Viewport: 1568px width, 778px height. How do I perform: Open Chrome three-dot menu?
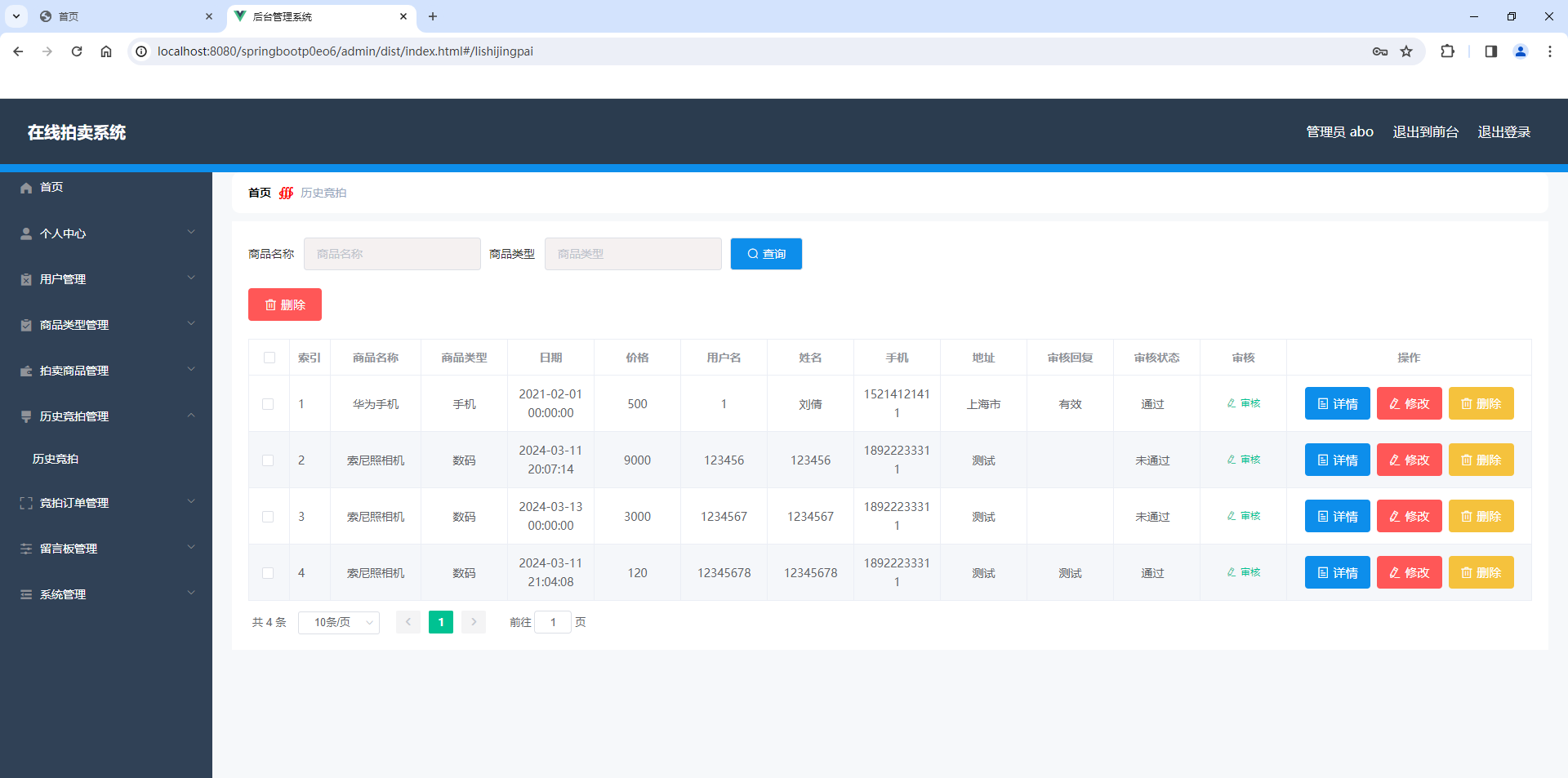[1550, 51]
